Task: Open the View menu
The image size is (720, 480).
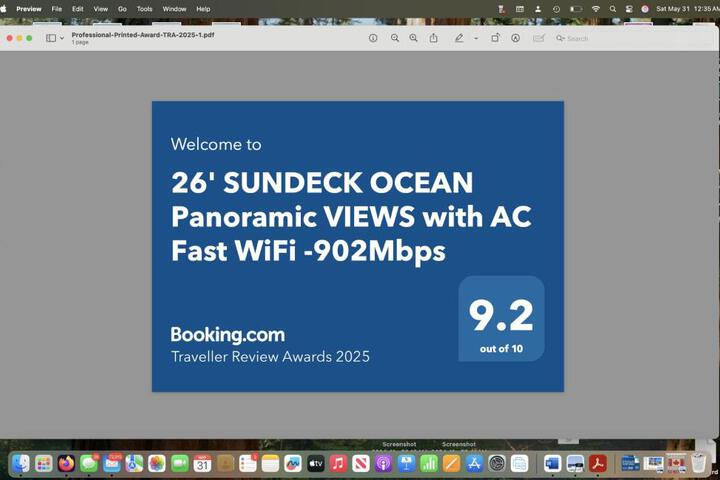Action: pos(101,9)
